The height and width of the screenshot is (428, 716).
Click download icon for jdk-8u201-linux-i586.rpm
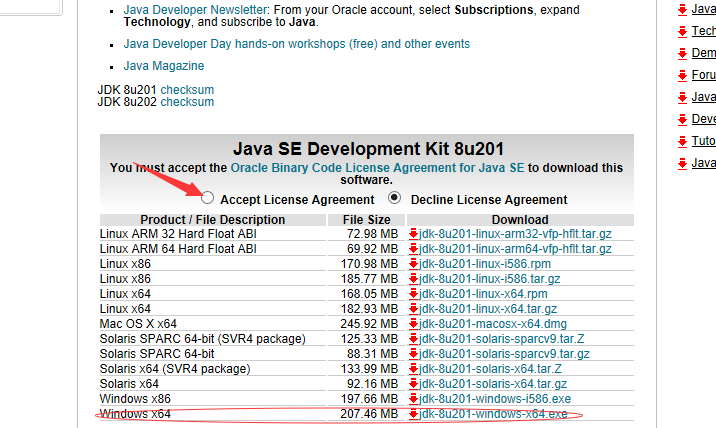[x=414, y=264]
